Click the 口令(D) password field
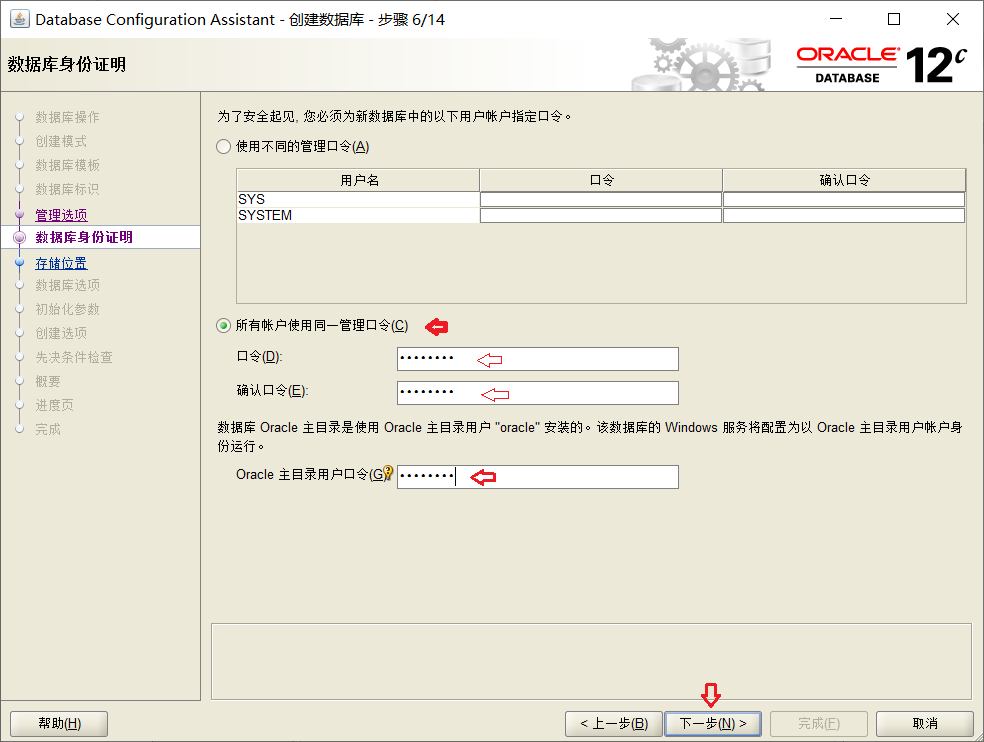The image size is (984, 742). [538, 359]
